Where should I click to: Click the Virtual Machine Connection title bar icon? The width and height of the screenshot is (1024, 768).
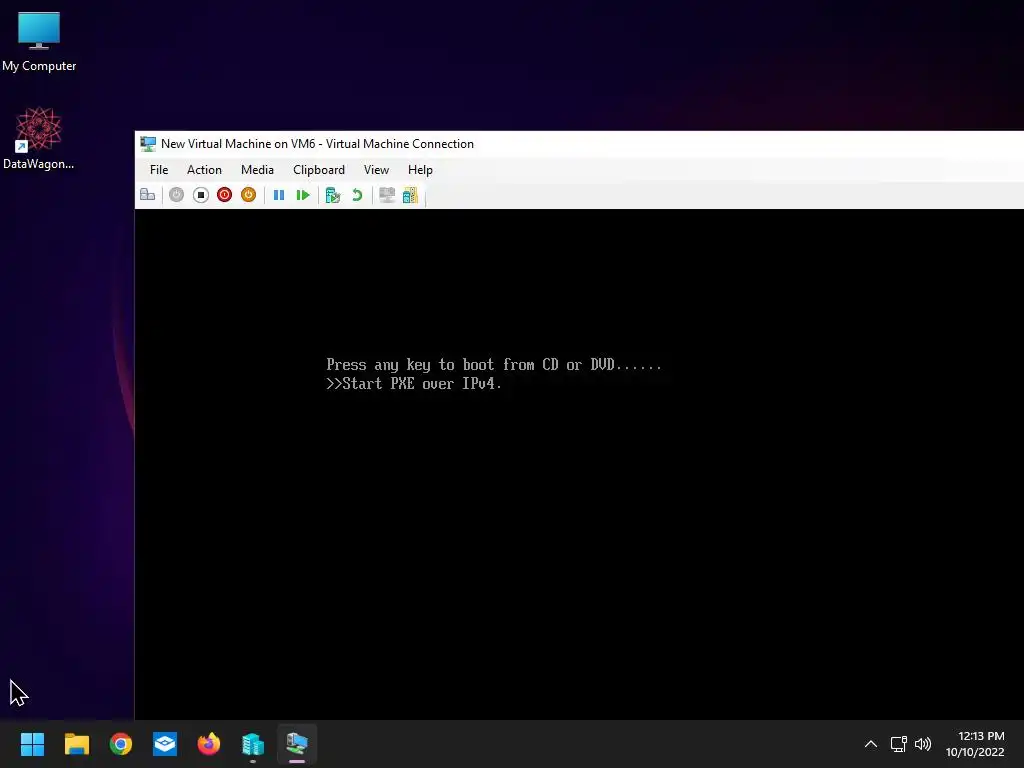(x=148, y=144)
